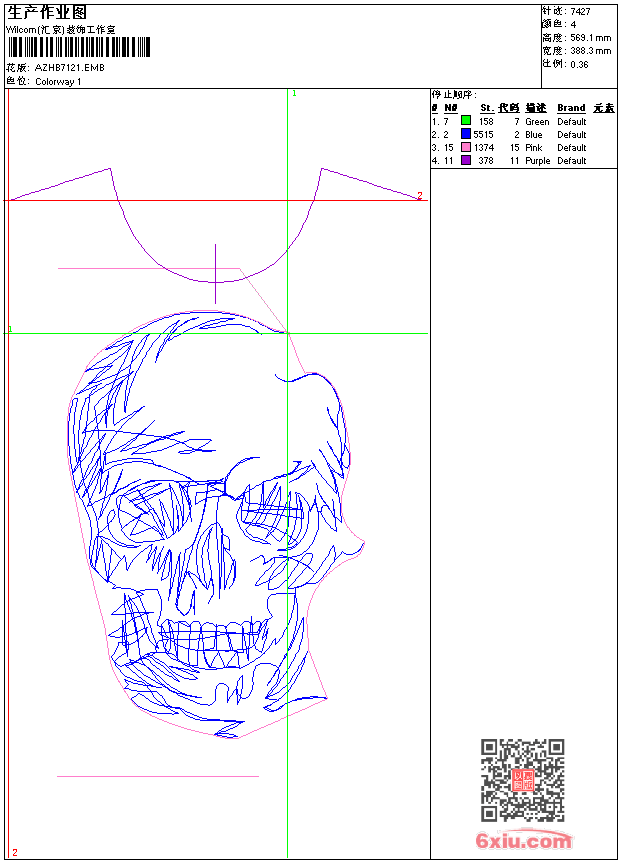Select the 'Purple' description in row 4
This screenshot has height=860, width=620.
[537, 160]
